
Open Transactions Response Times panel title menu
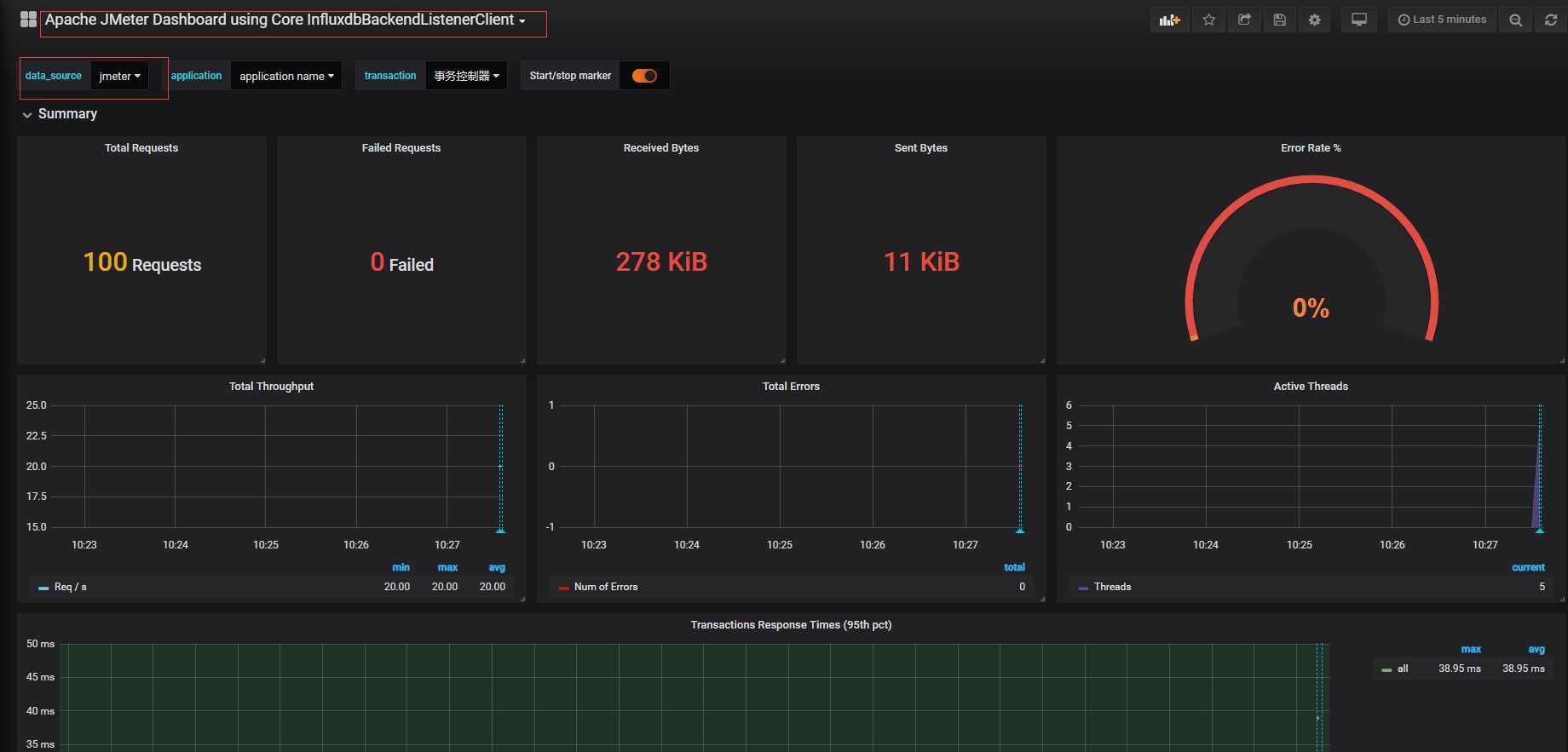pyautogui.click(x=791, y=625)
